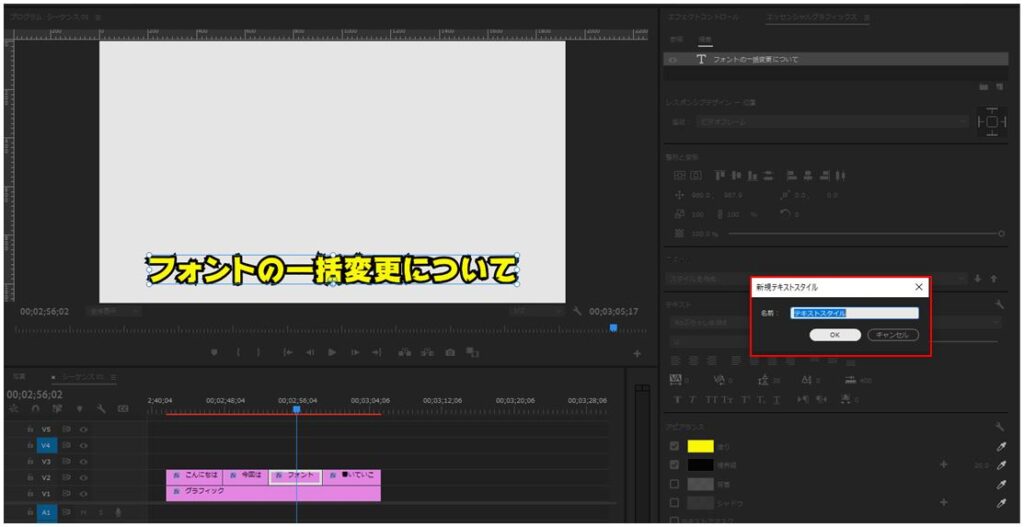This screenshot has width=1024, height=527.
Task: Click the Export Frame camera icon
Action: pyautogui.click(x=451, y=352)
